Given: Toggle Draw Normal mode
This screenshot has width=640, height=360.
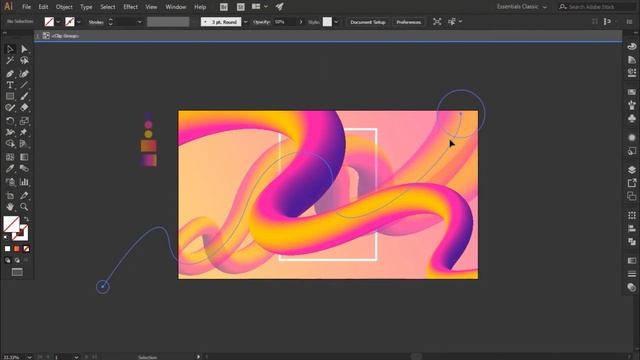Looking at the screenshot, I should [7, 260].
